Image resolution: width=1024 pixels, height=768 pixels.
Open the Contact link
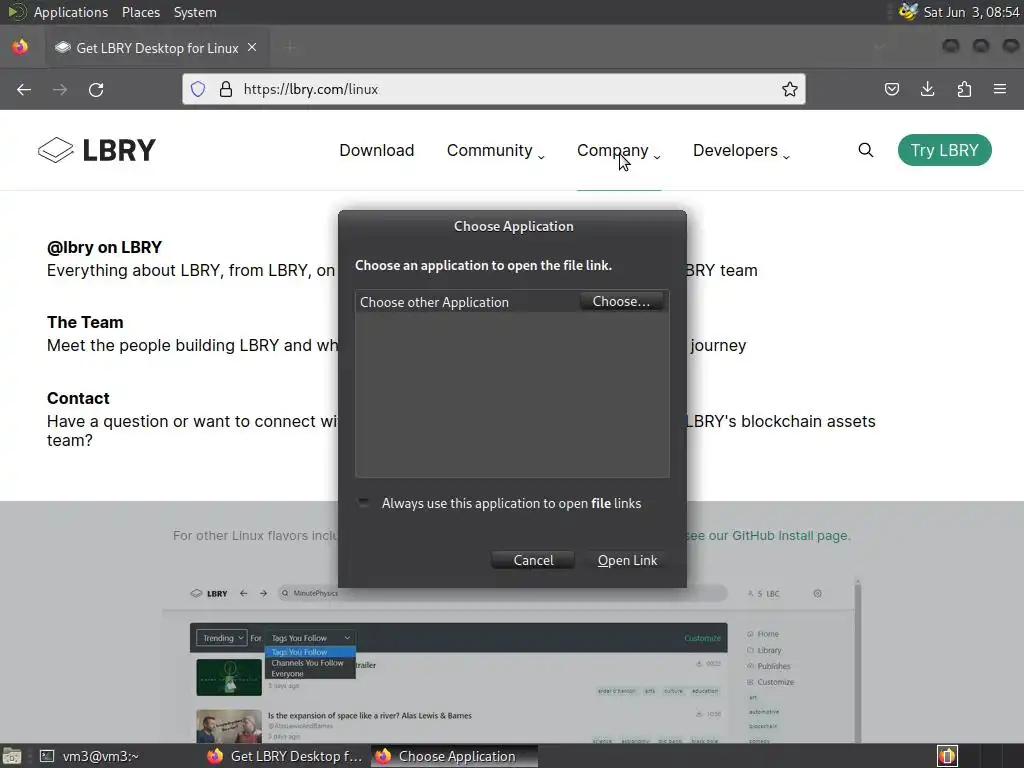point(78,398)
